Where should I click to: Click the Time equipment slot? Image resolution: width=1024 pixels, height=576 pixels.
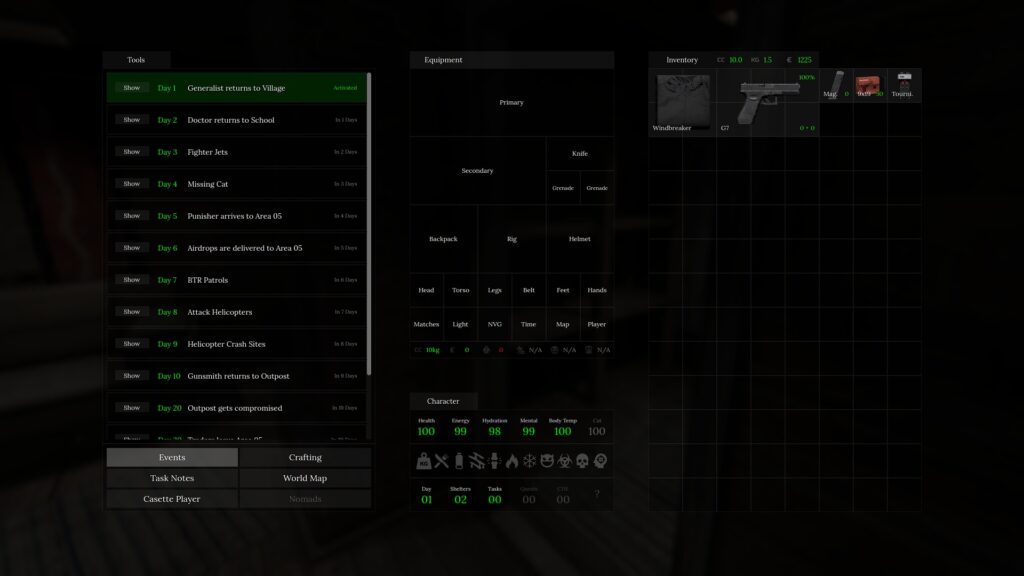(528, 324)
